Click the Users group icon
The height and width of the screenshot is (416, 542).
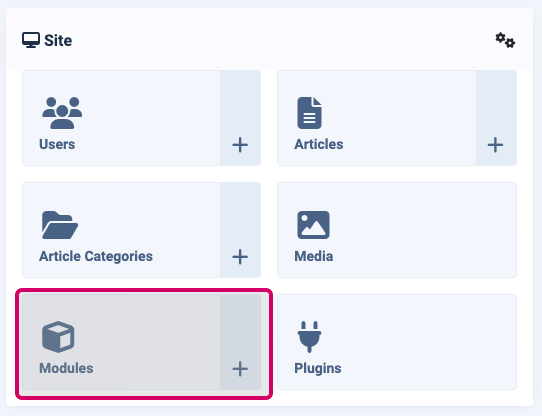(x=62, y=113)
